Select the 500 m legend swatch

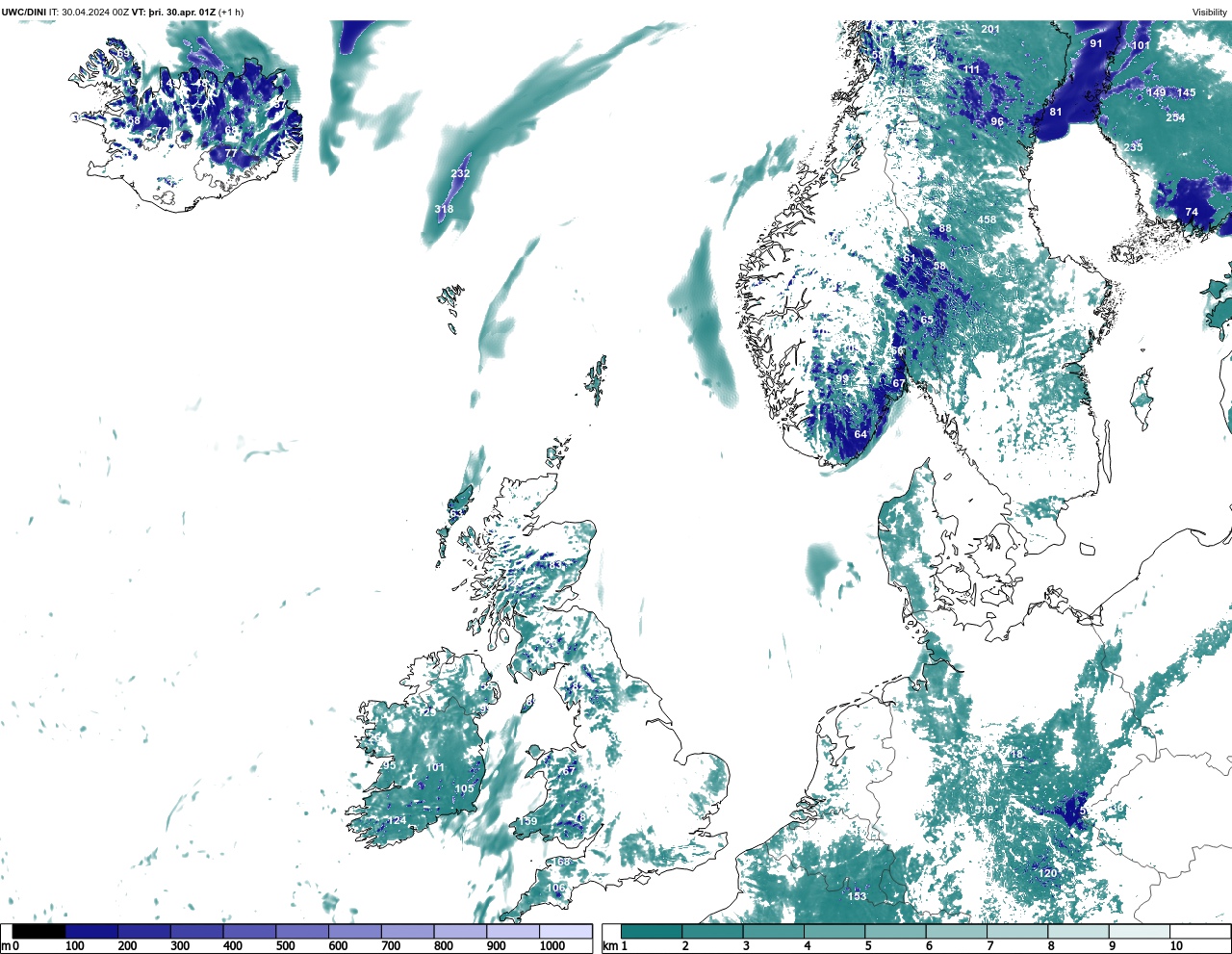click(302, 931)
